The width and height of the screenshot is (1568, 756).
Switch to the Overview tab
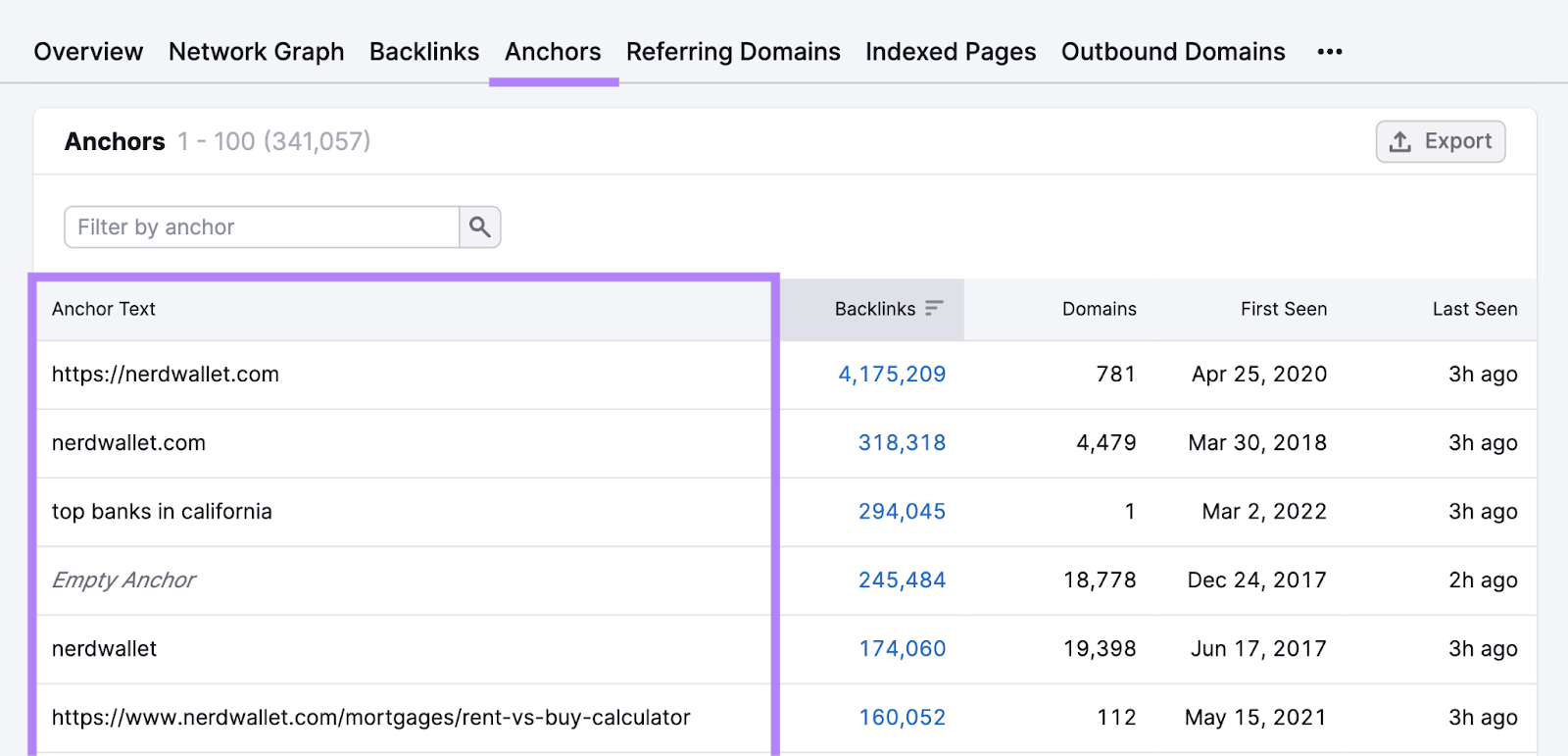pyautogui.click(x=88, y=52)
